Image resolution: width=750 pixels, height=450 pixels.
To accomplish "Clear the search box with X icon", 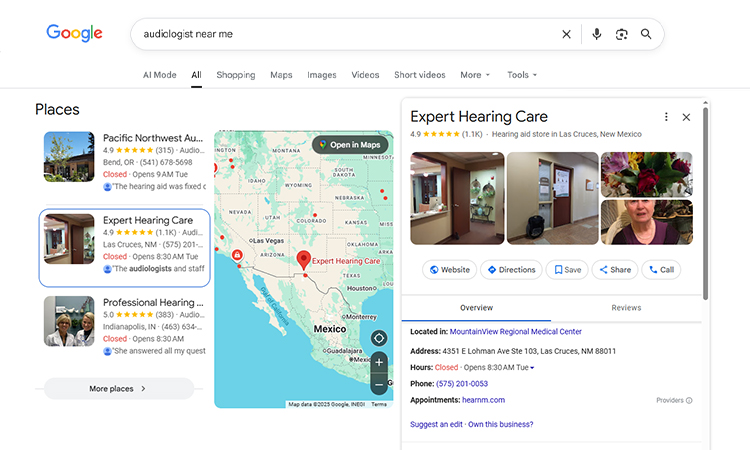I will pyautogui.click(x=566, y=34).
